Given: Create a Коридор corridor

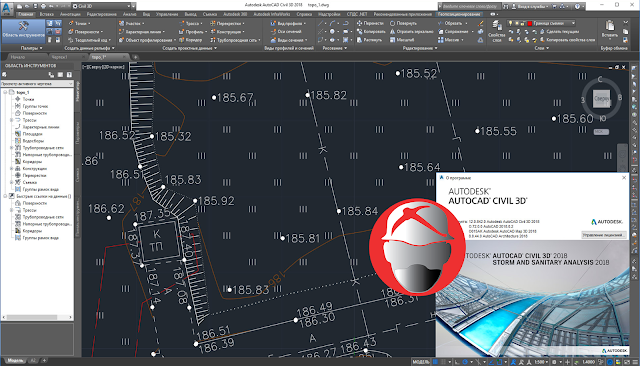Looking at the screenshot, I should click(x=191, y=40).
